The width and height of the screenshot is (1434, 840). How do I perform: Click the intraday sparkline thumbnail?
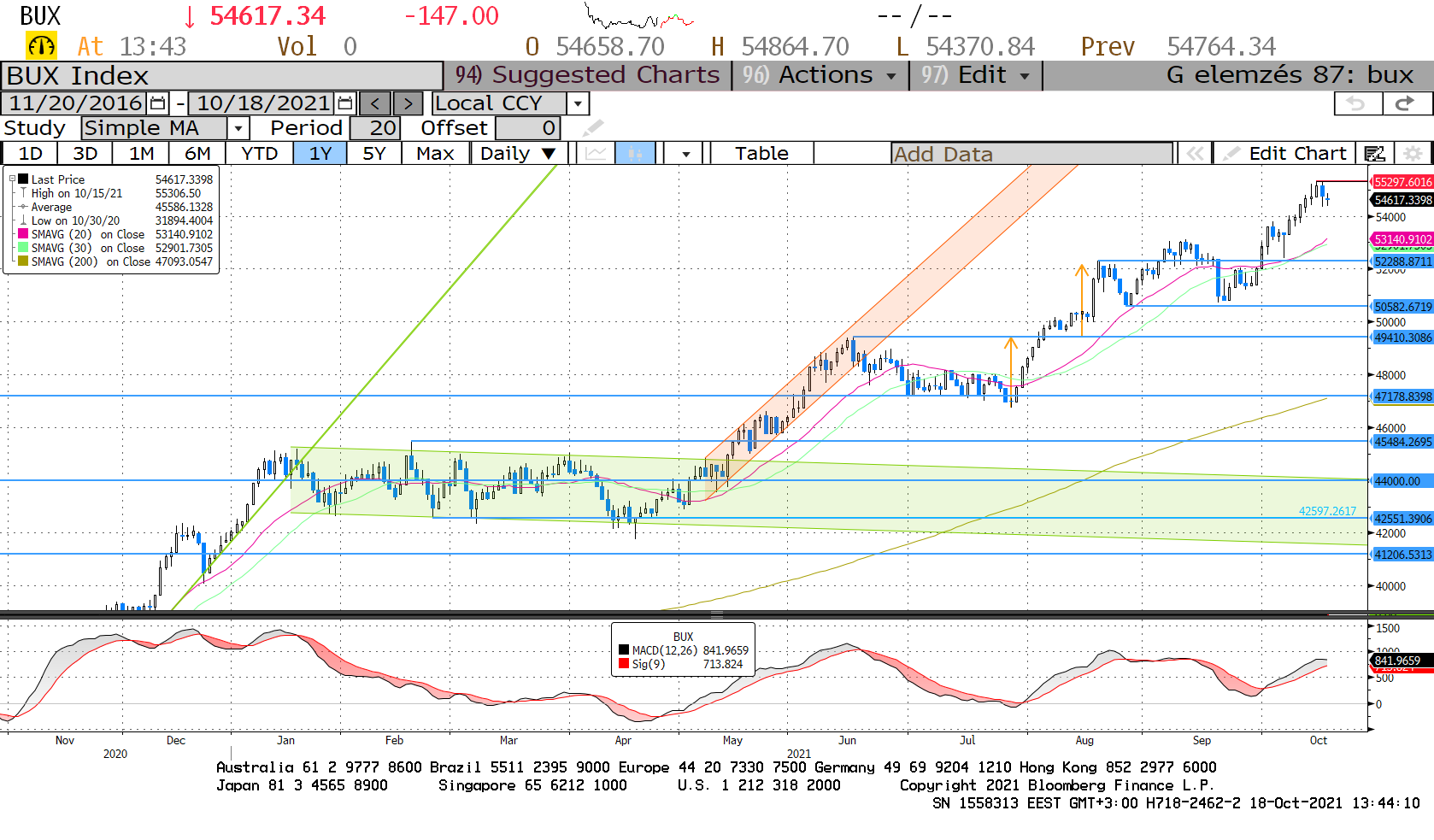639,17
